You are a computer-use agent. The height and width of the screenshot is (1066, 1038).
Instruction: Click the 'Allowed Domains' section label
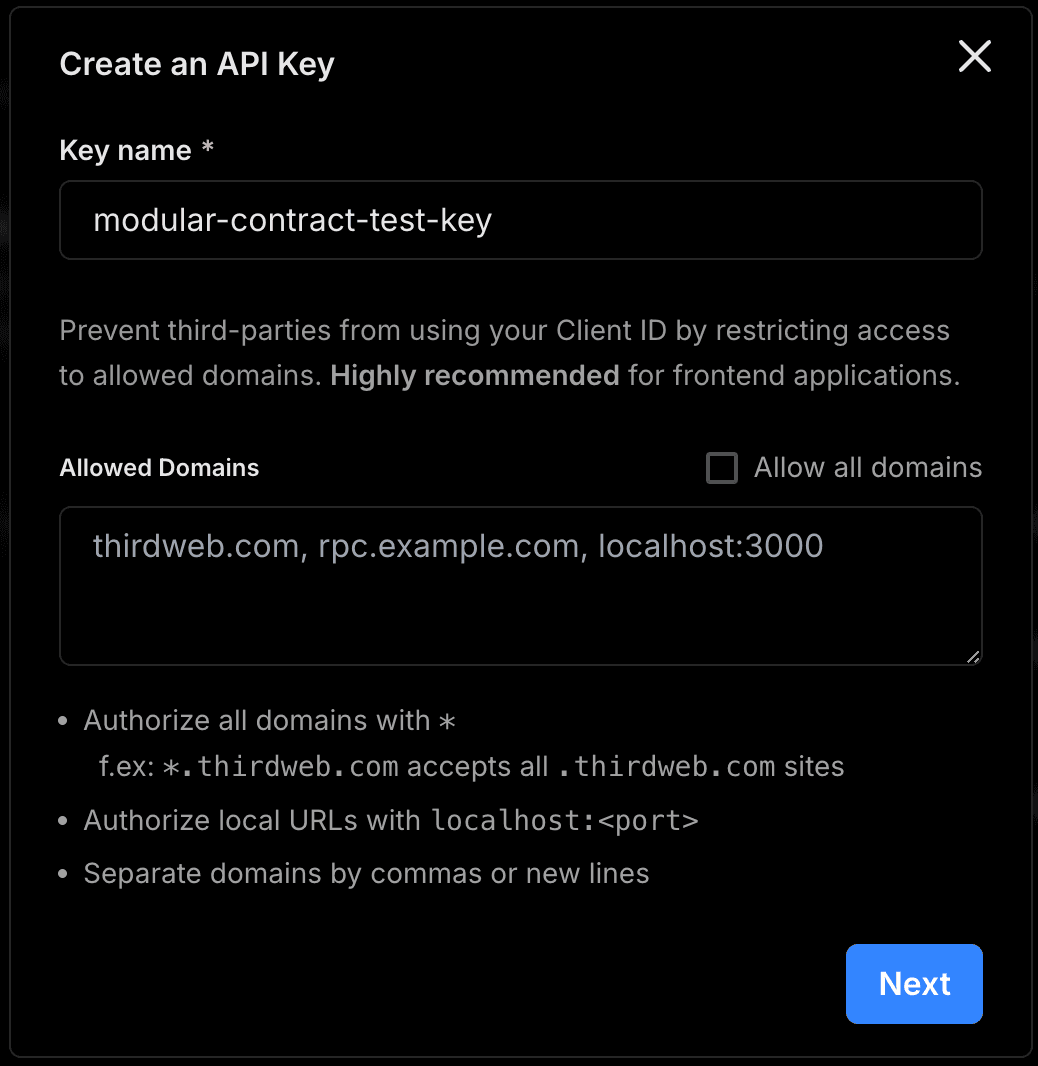(x=159, y=468)
